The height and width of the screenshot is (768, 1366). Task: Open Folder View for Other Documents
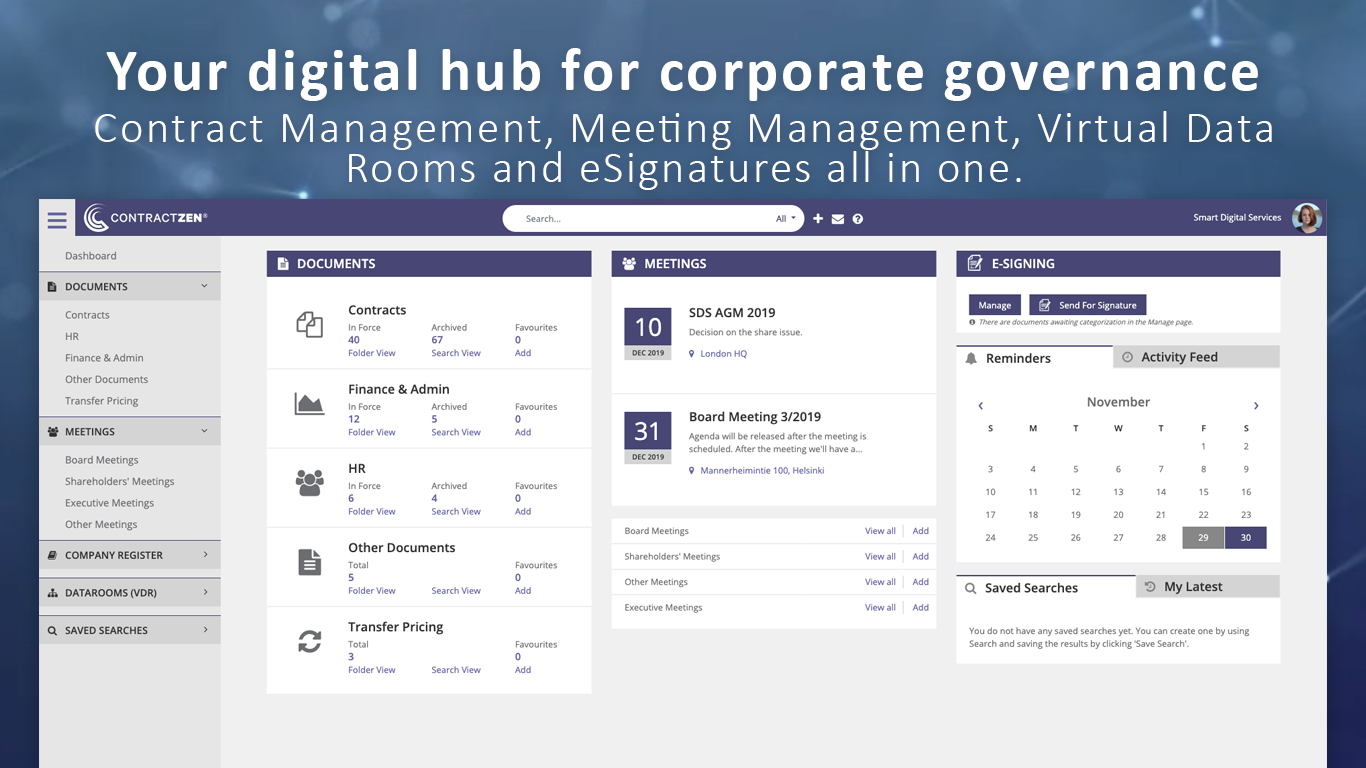(372, 591)
